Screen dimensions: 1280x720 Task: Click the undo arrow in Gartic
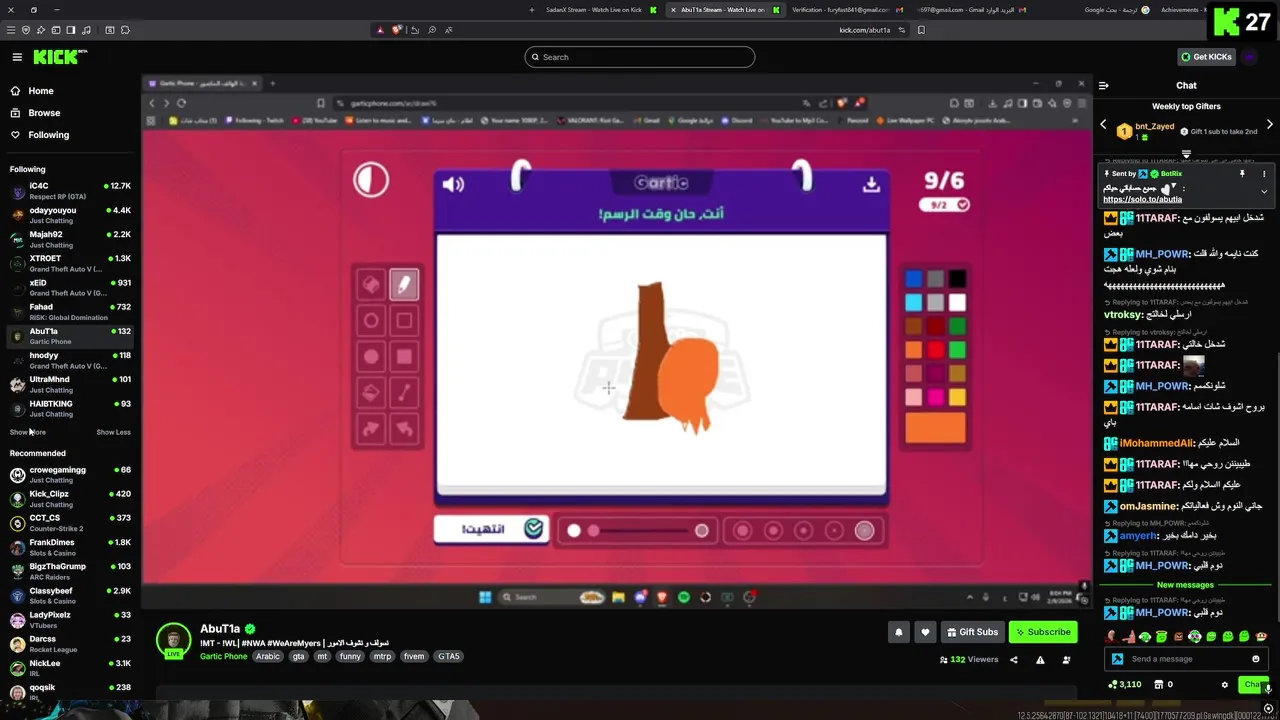(404, 429)
